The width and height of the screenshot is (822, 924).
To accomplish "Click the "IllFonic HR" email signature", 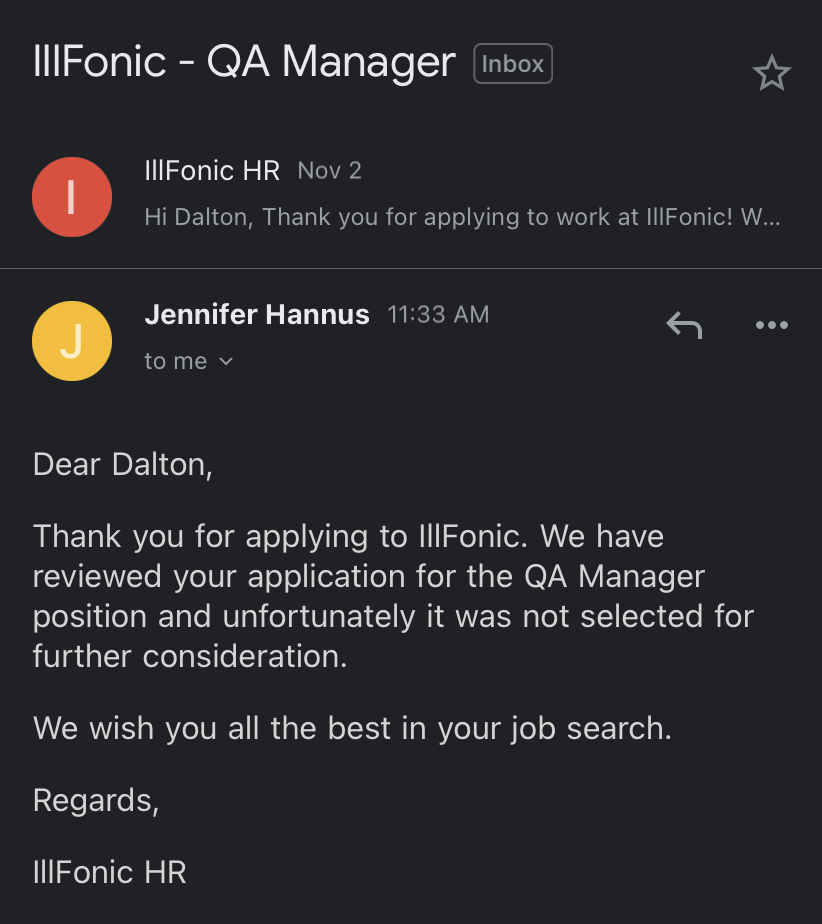I will pyautogui.click(x=110, y=872).
